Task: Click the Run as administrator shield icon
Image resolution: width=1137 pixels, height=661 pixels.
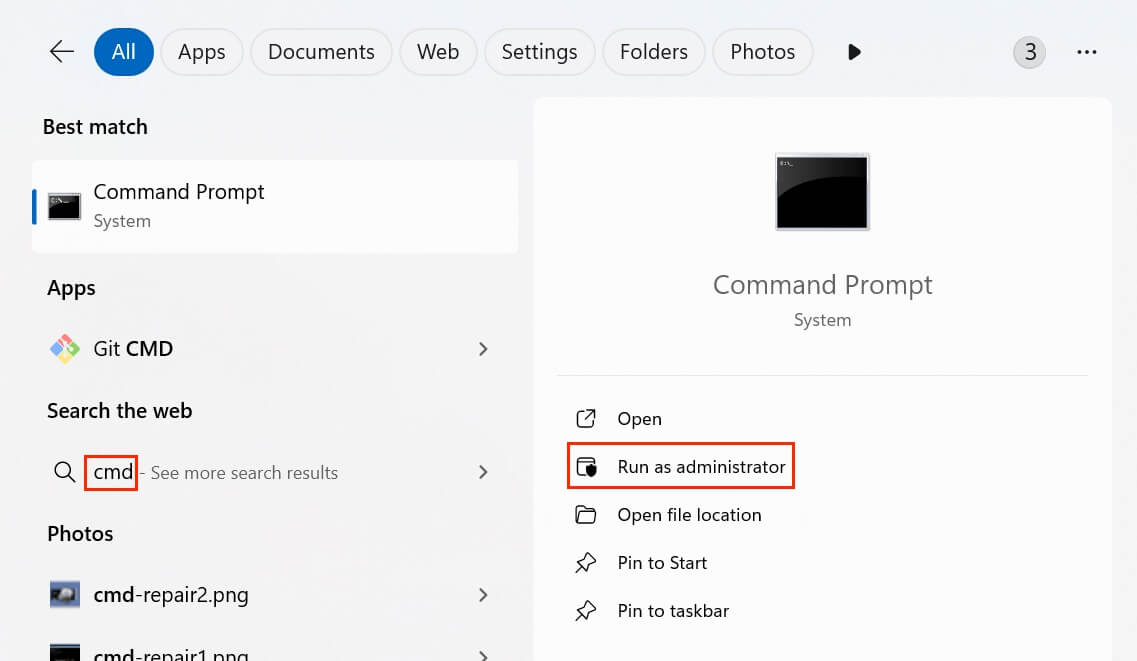Action: (587, 466)
